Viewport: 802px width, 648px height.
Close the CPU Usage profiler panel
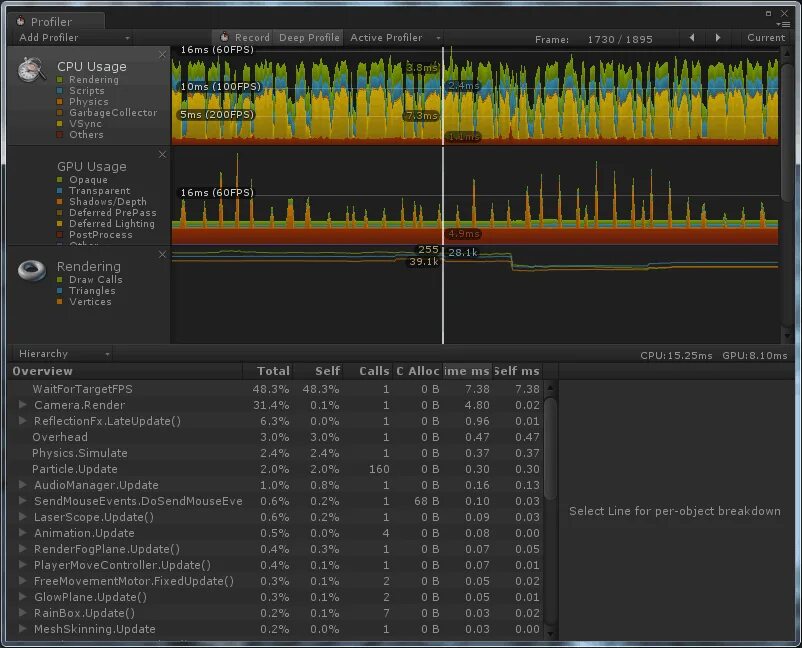162,55
